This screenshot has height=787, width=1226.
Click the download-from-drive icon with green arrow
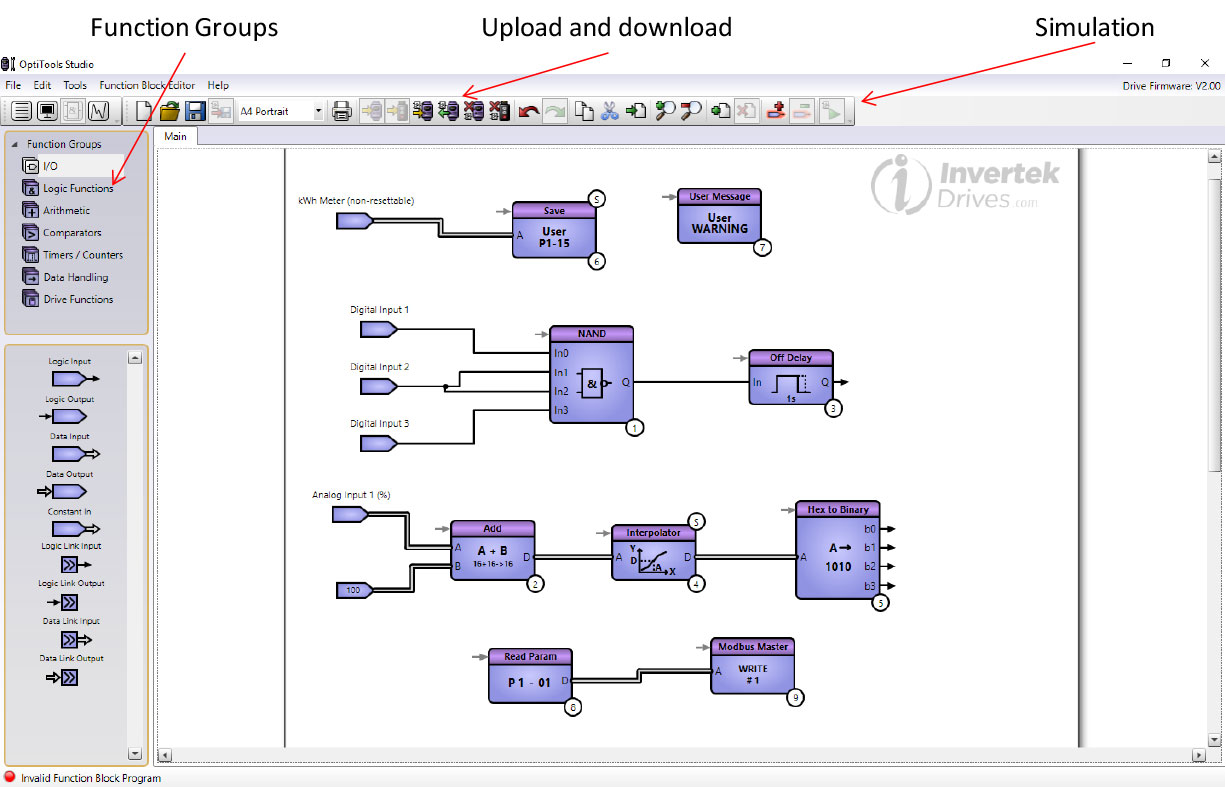tap(448, 111)
